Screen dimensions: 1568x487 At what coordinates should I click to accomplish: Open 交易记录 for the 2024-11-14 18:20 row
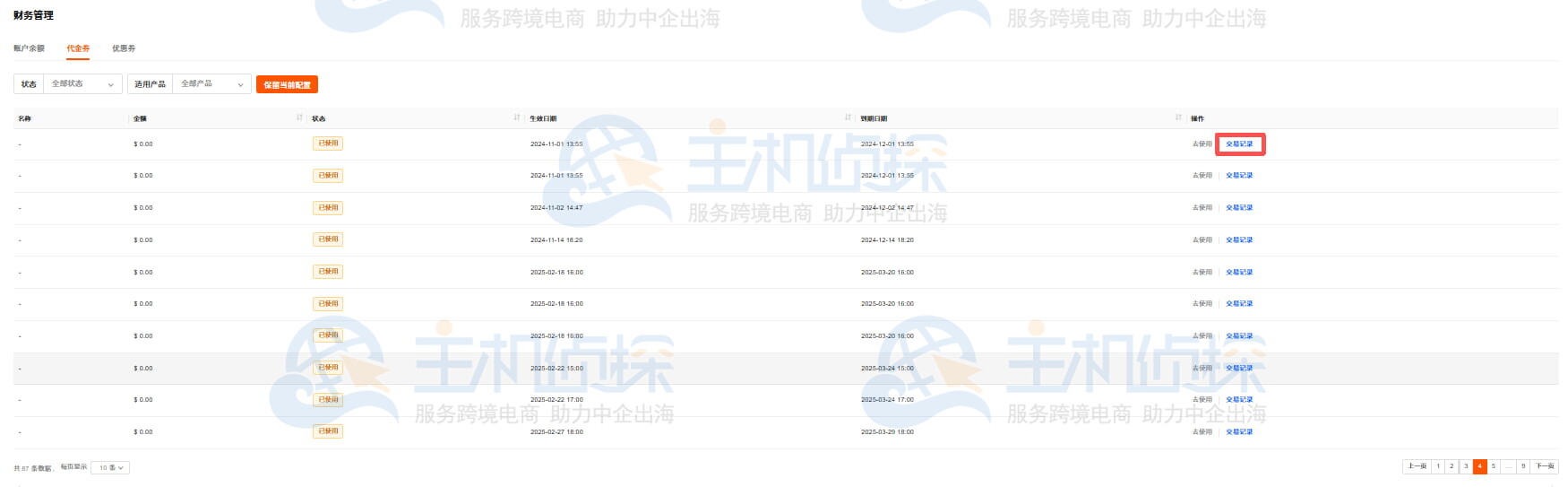(x=1239, y=240)
